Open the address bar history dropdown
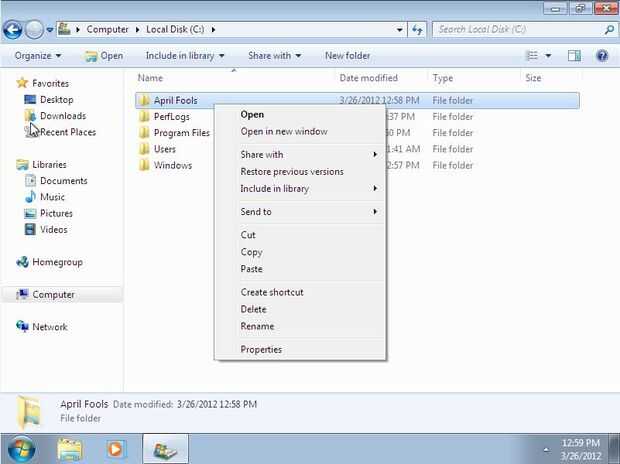The image size is (620, 464). click(399, 30)
